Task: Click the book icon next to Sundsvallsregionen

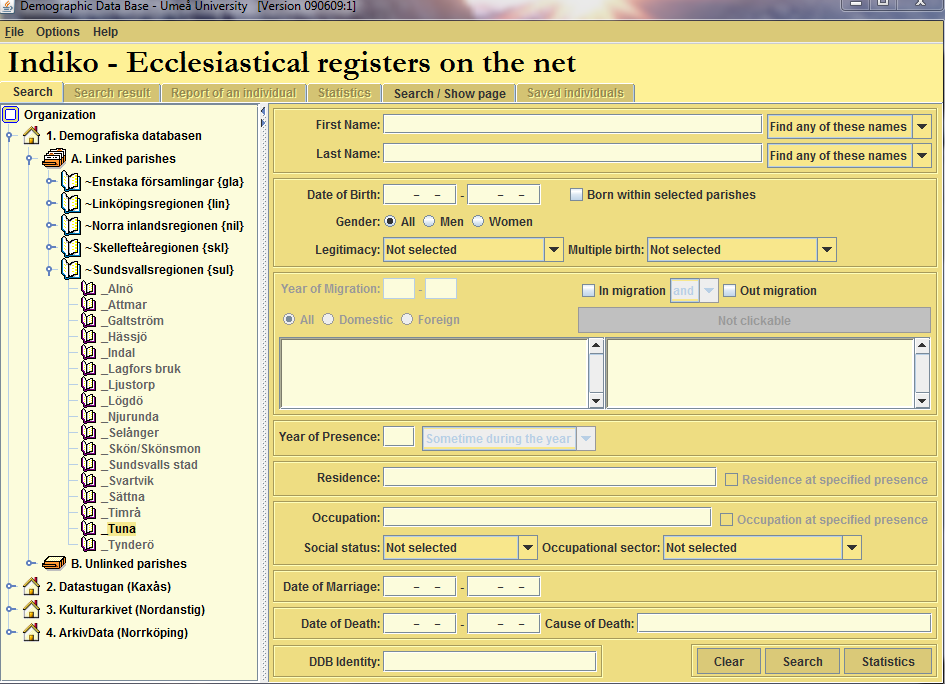Action: [x=71, y=269]
